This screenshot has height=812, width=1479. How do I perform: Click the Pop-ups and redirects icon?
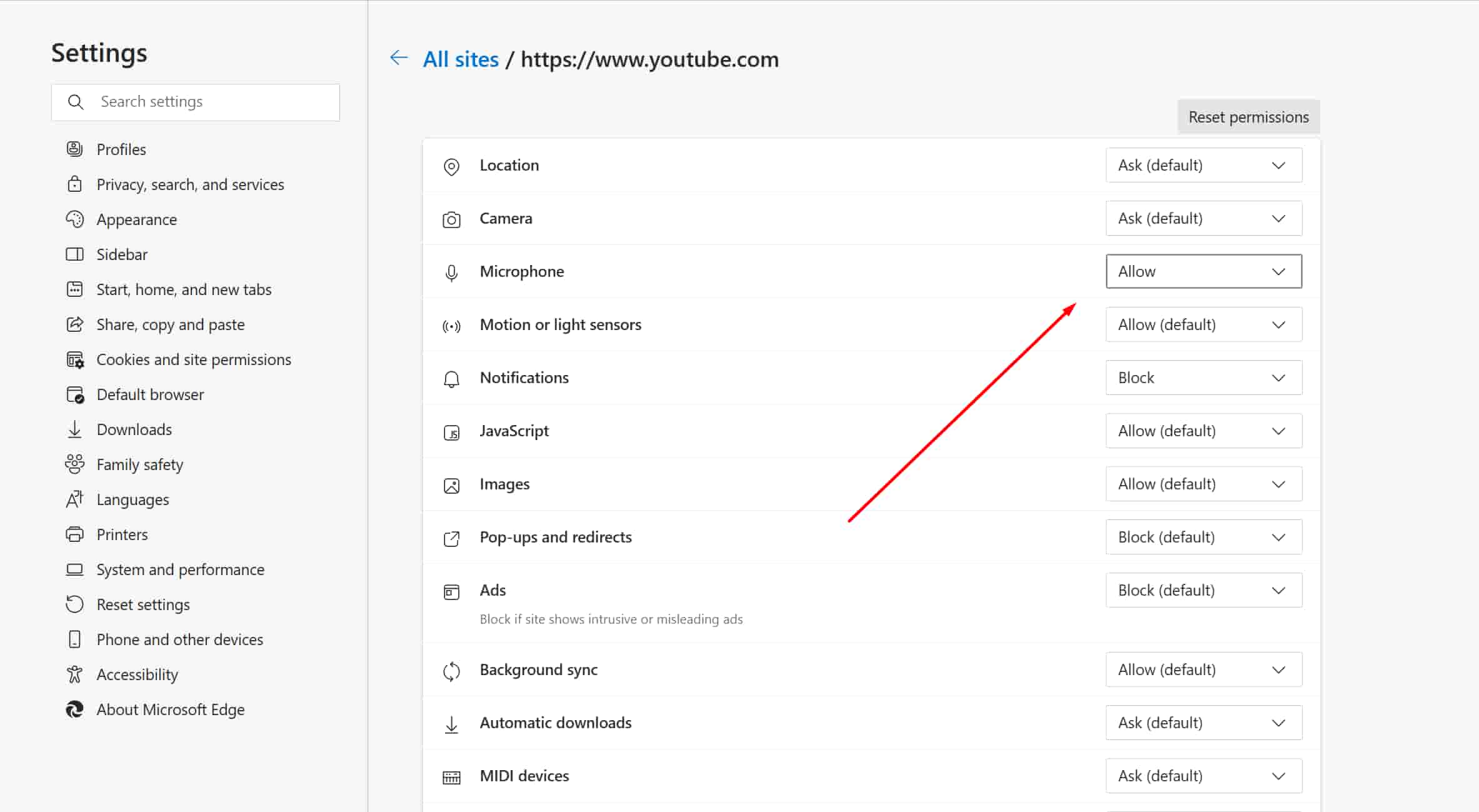[451, 538]
